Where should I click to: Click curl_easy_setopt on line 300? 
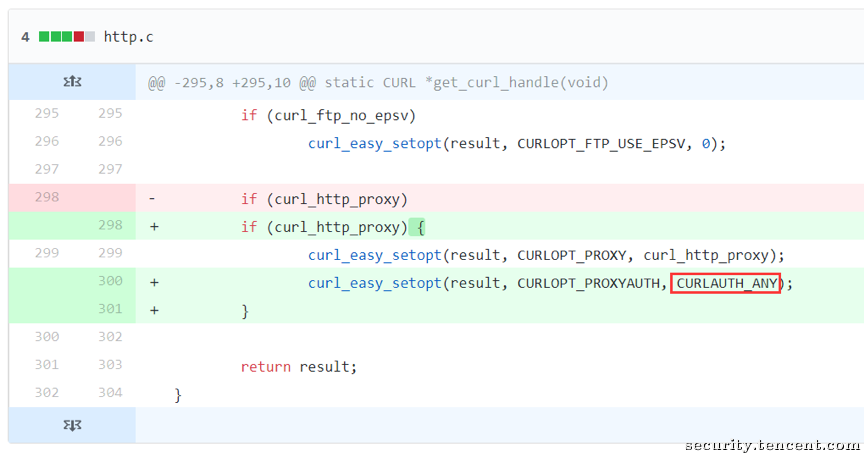[375, 283]
